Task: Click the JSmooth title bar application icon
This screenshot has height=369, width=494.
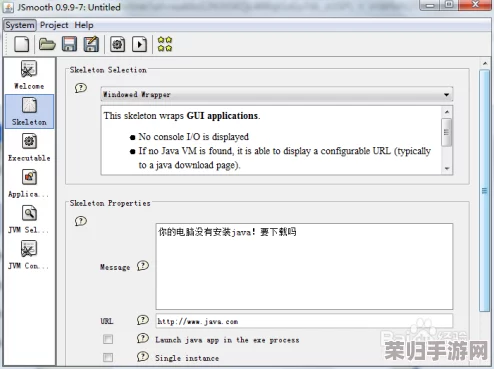Action: click(x=9, y=7)
